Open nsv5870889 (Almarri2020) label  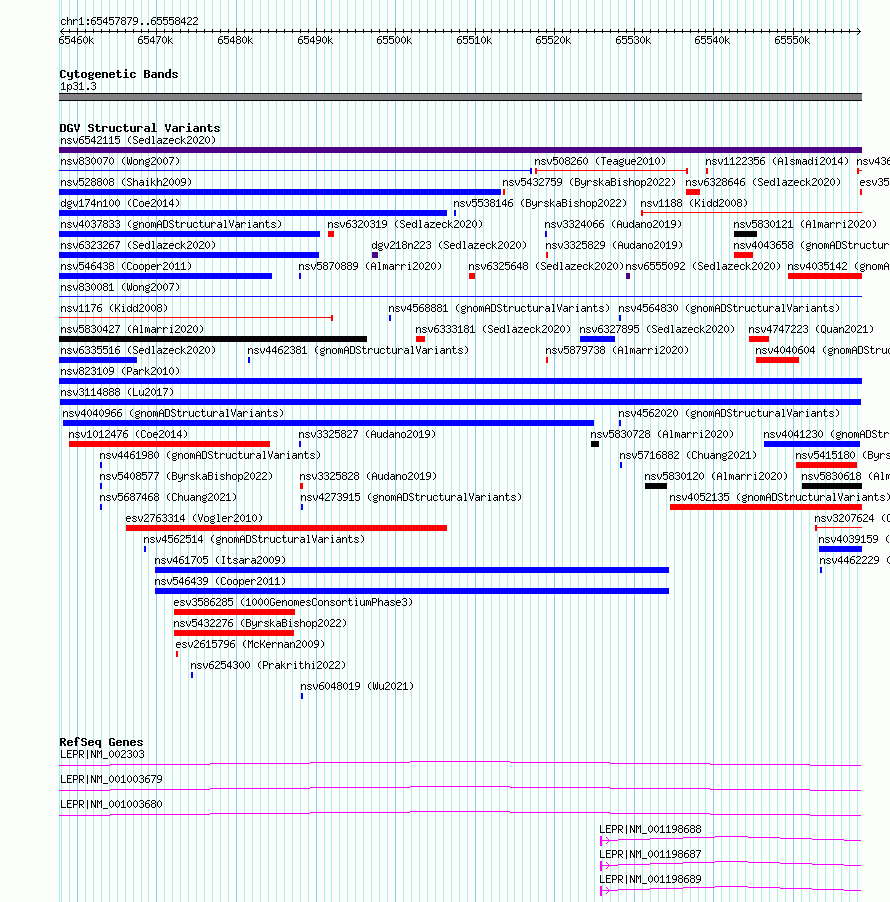click(x=370, y=266)
